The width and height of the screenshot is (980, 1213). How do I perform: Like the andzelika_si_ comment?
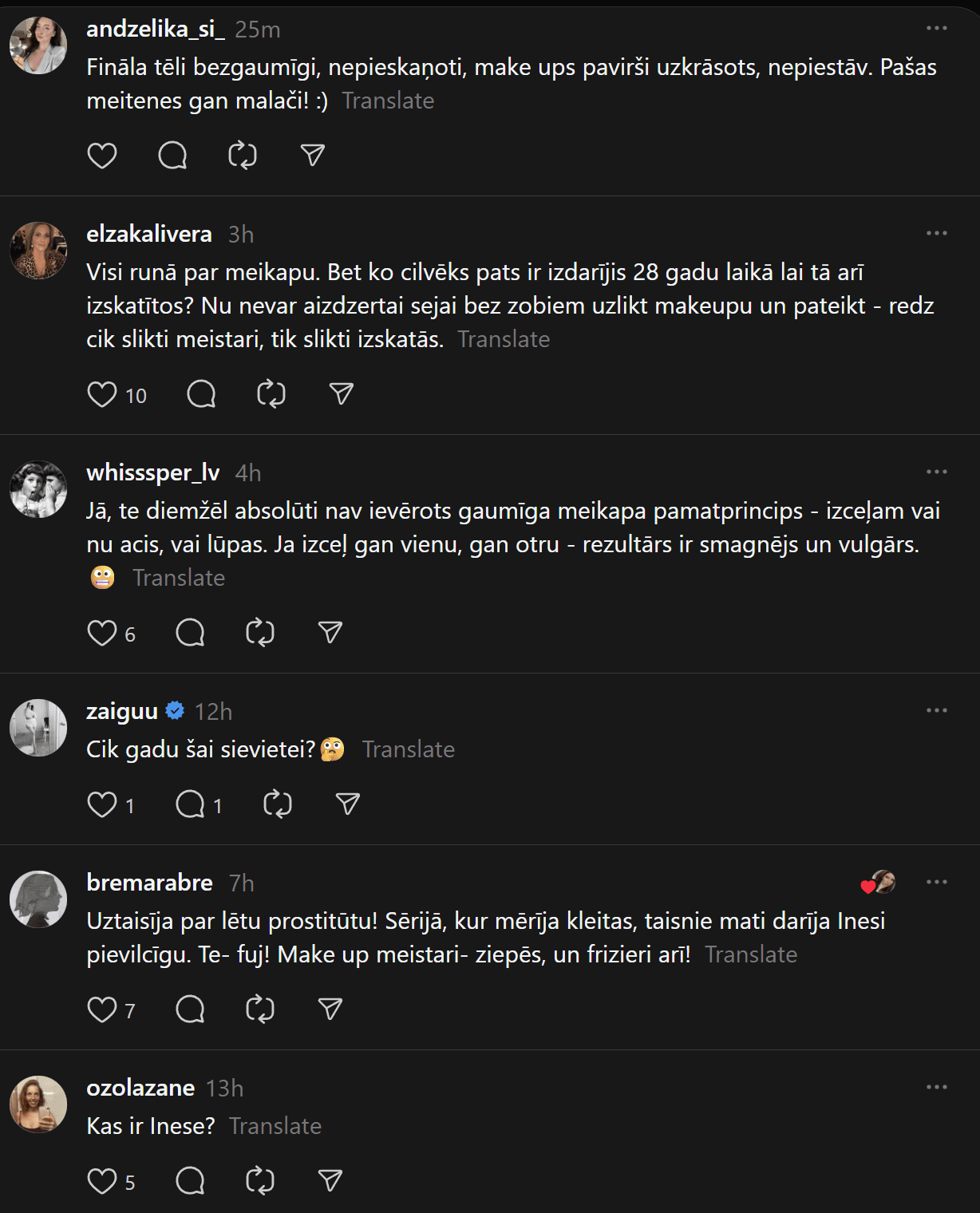(x=102, y=156)
